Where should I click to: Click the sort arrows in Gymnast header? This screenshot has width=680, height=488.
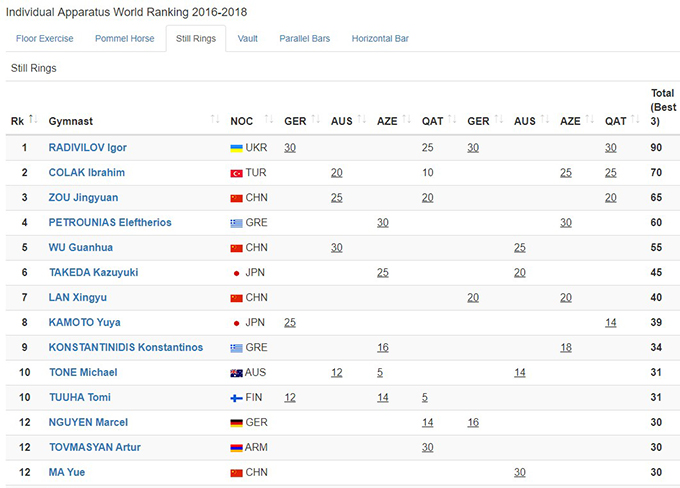coord(215,120)
